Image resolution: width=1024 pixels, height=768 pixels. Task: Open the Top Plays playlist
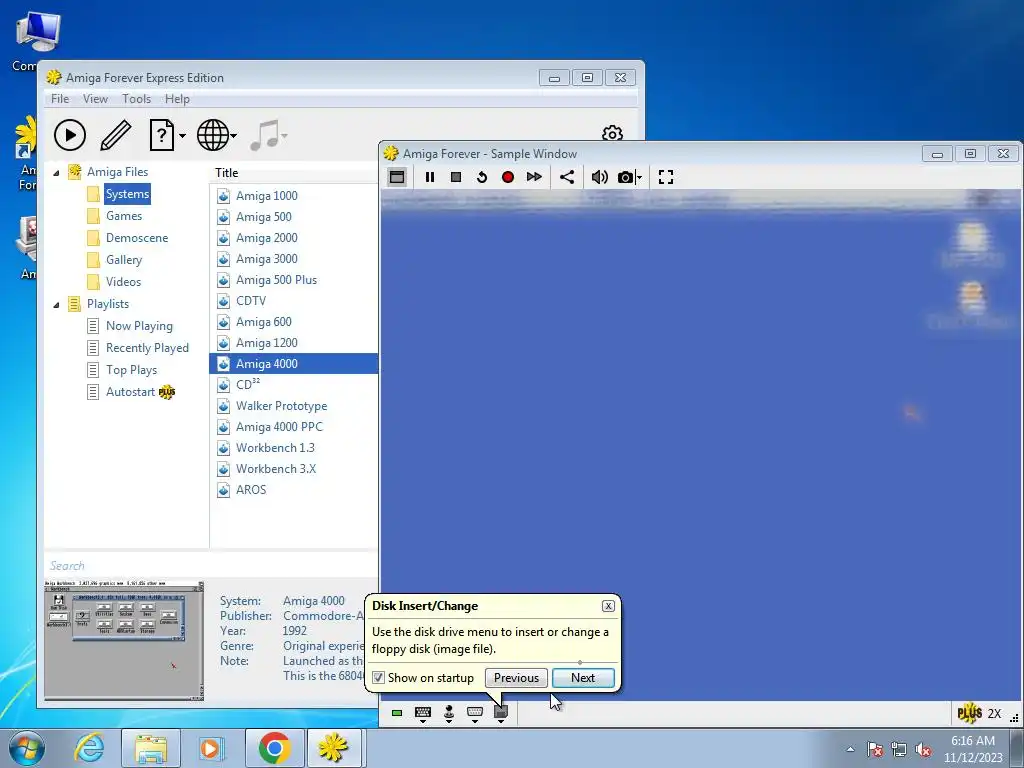pyautogui.click(x=131, y=370)
